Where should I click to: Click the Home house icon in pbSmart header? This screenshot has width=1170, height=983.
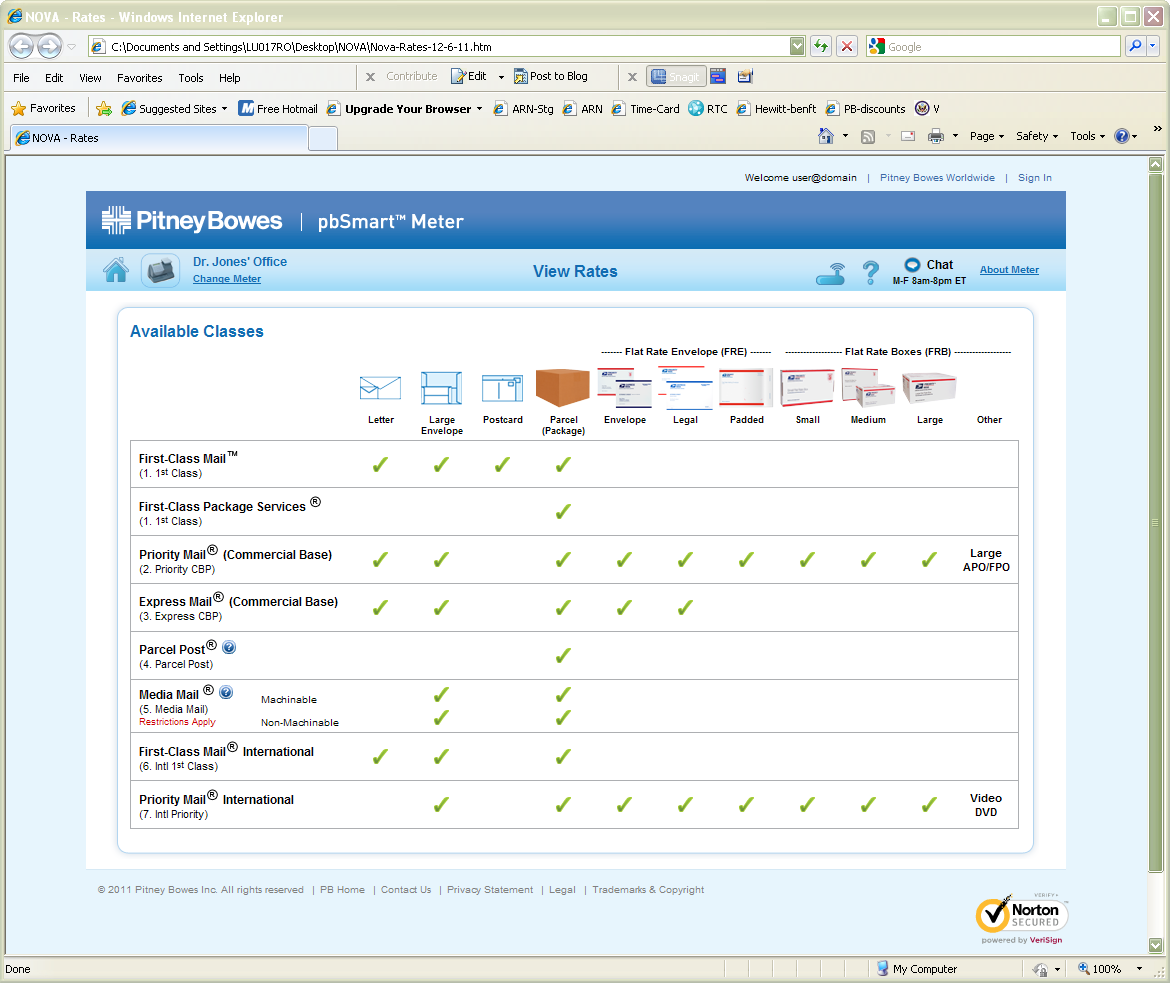point(116,269)
